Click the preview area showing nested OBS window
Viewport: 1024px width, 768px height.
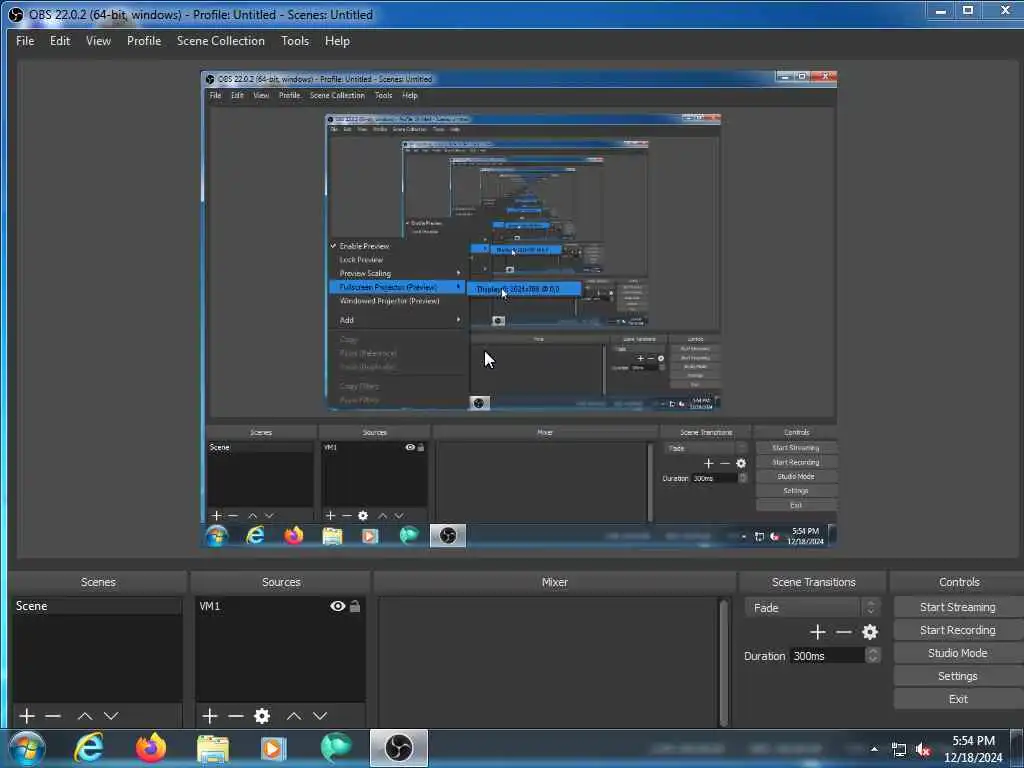[x=519, y=308]
